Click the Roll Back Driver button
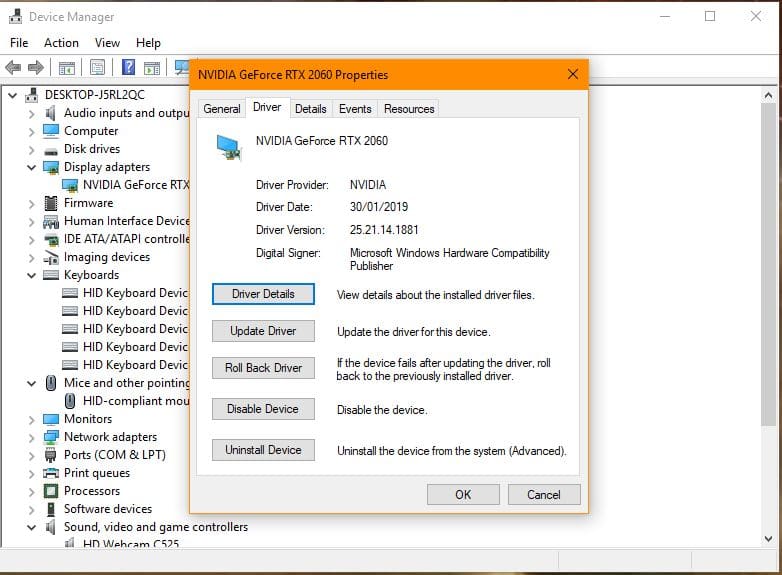The width and height of the screenshot is (782, 575). (263, 368)
